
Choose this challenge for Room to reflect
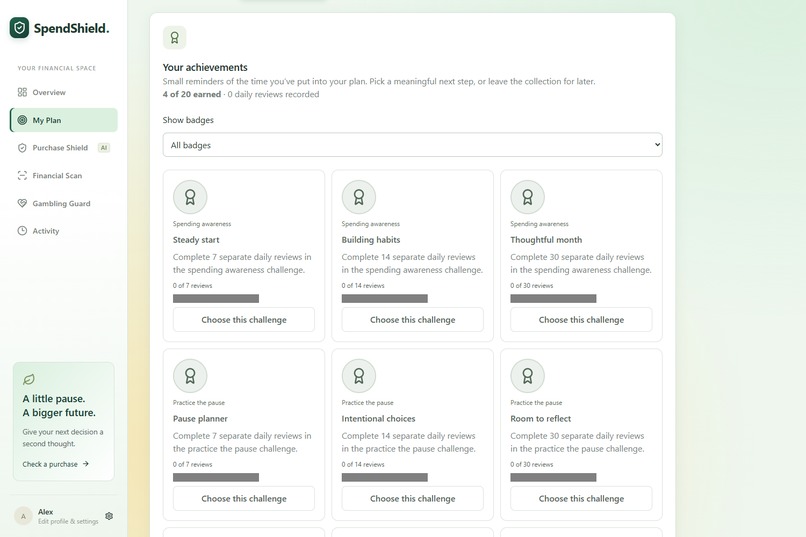pos(581,498)
